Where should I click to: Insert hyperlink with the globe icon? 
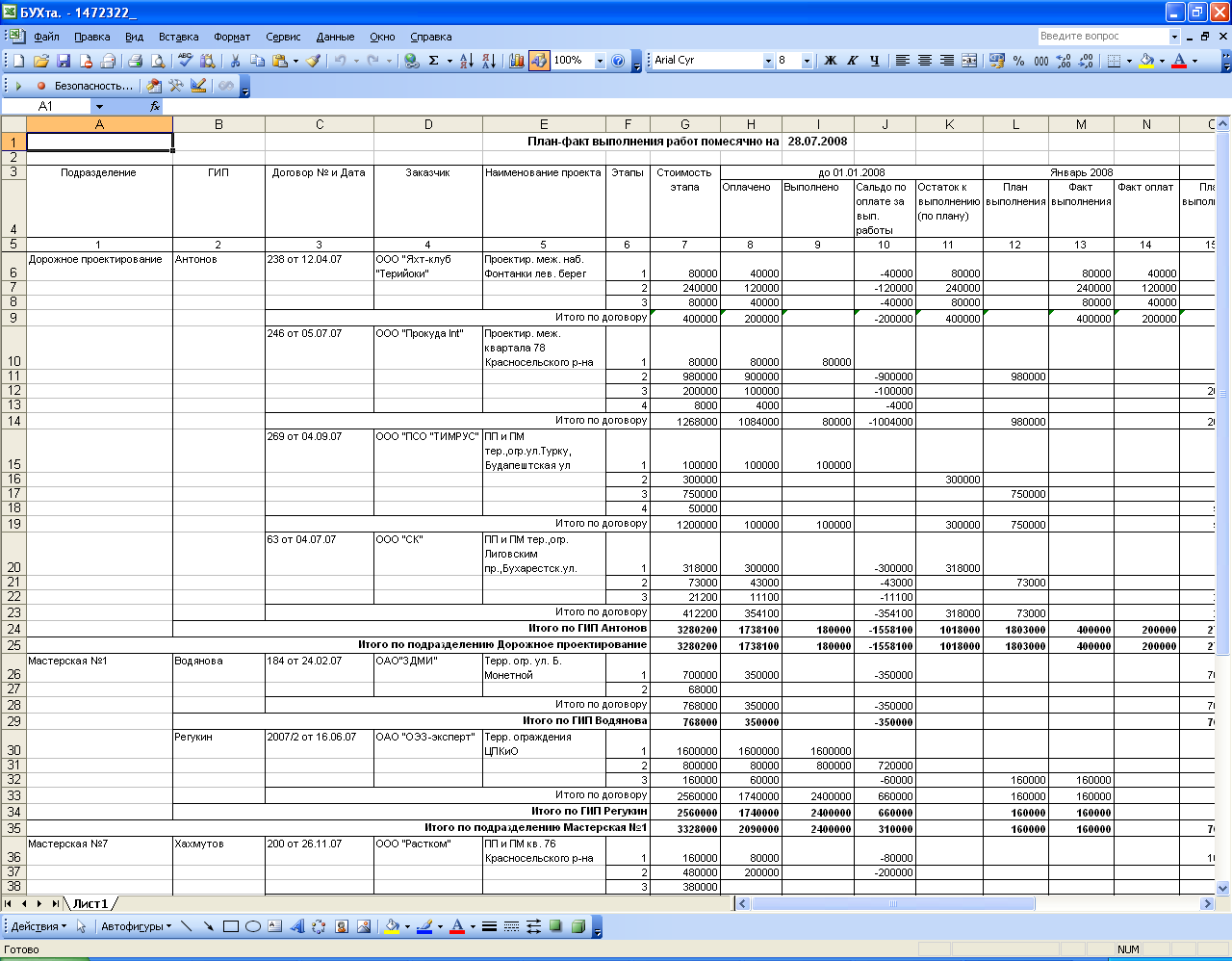coord(412,61)
